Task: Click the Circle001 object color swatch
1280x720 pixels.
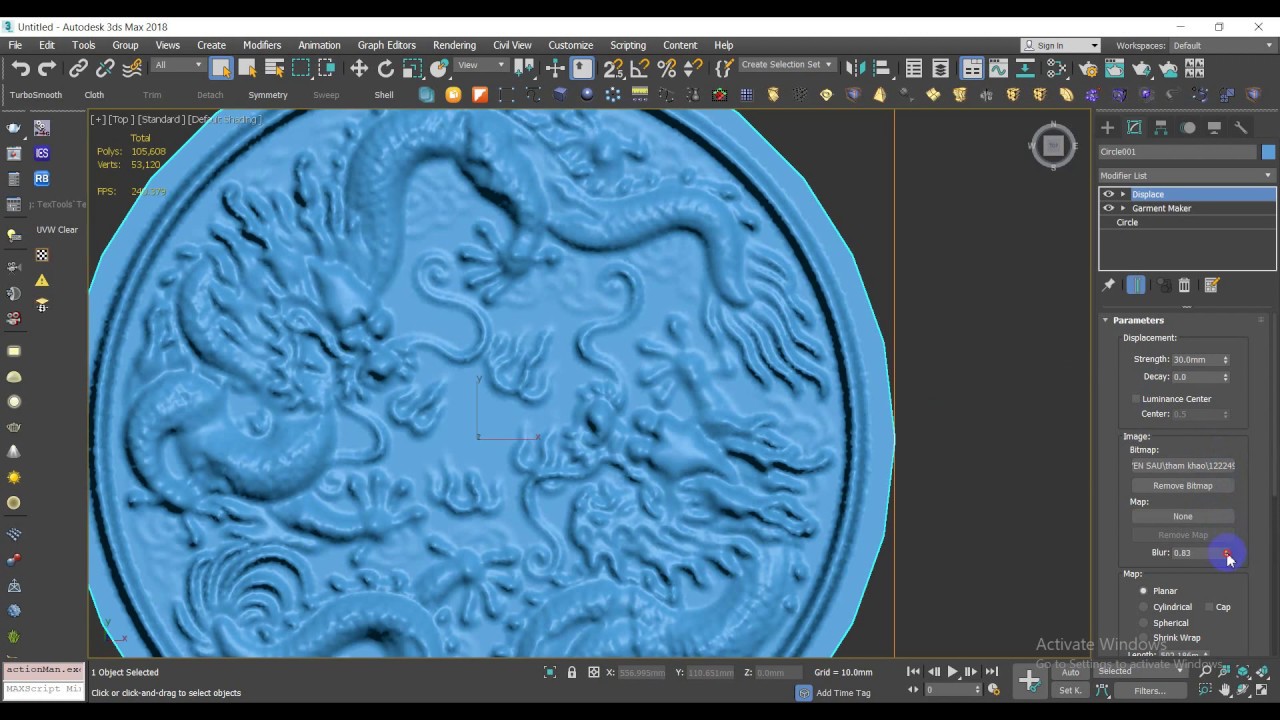Action: [1268, 152]
